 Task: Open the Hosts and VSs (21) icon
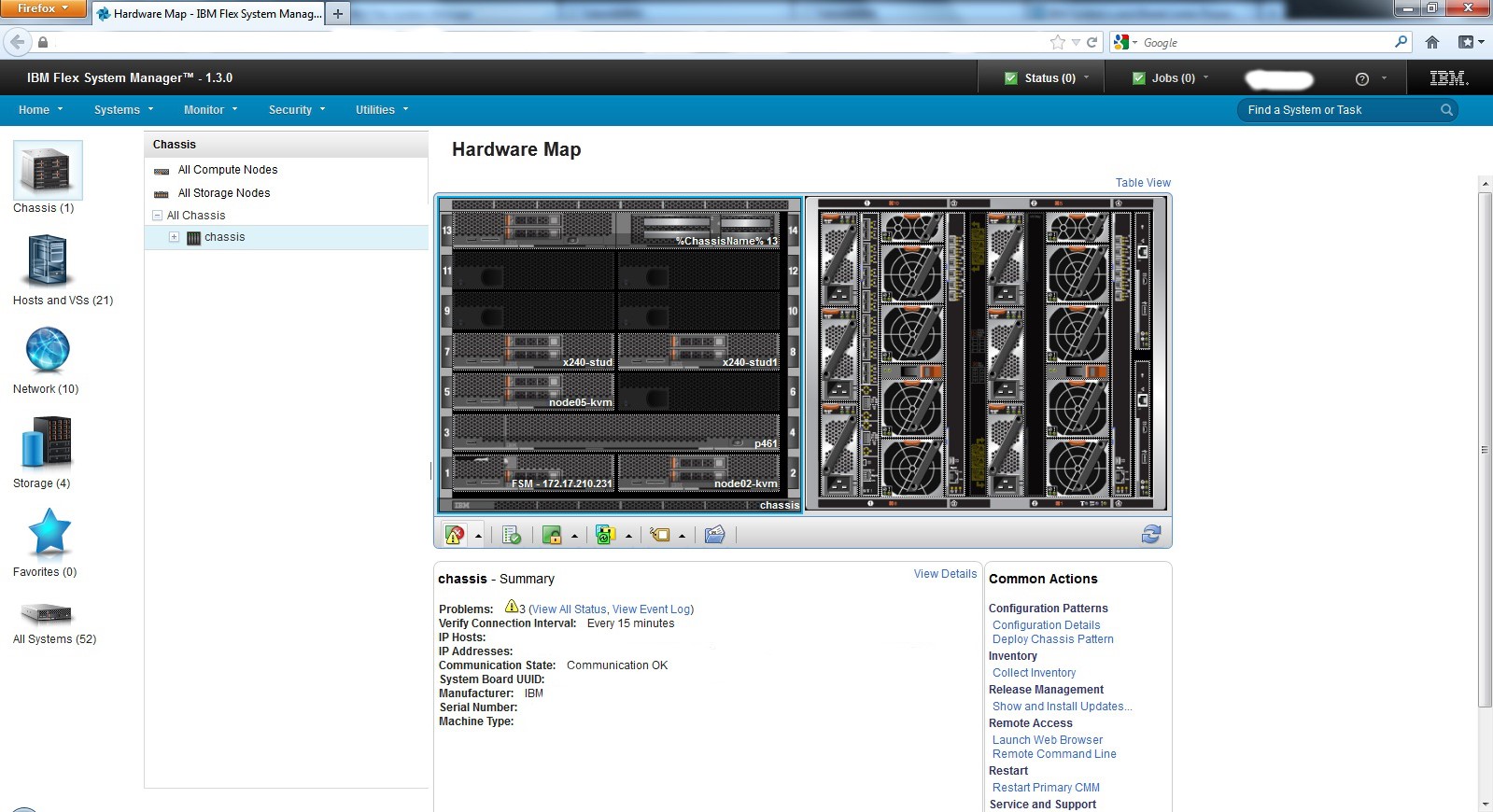coord(48,260)
